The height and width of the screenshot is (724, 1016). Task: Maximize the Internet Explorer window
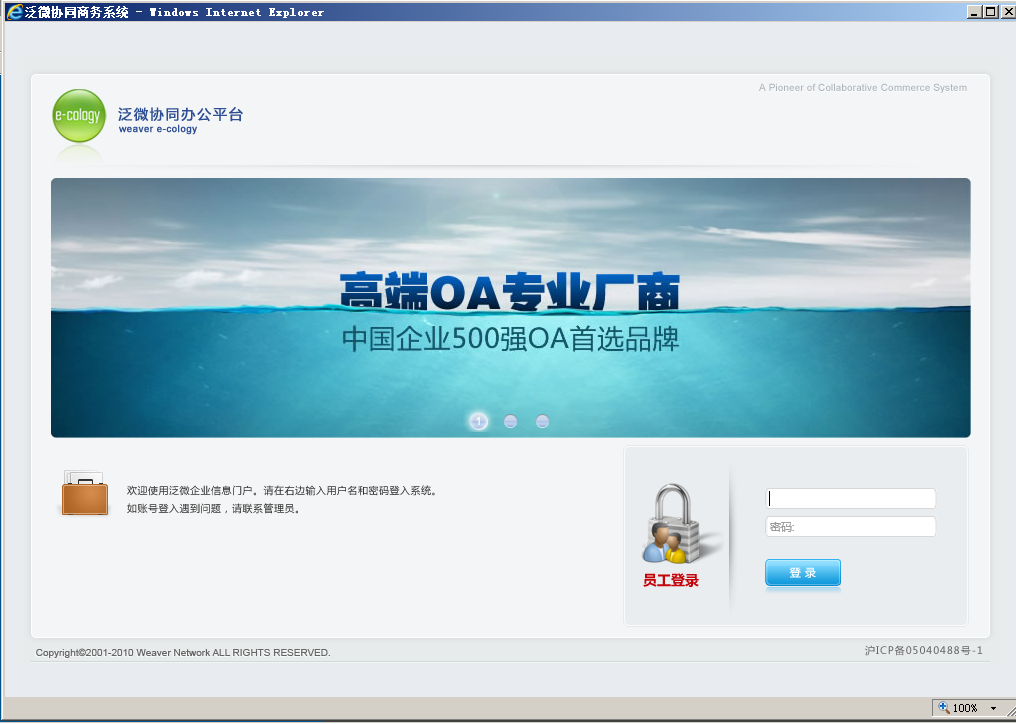click(x=991, y=12)
